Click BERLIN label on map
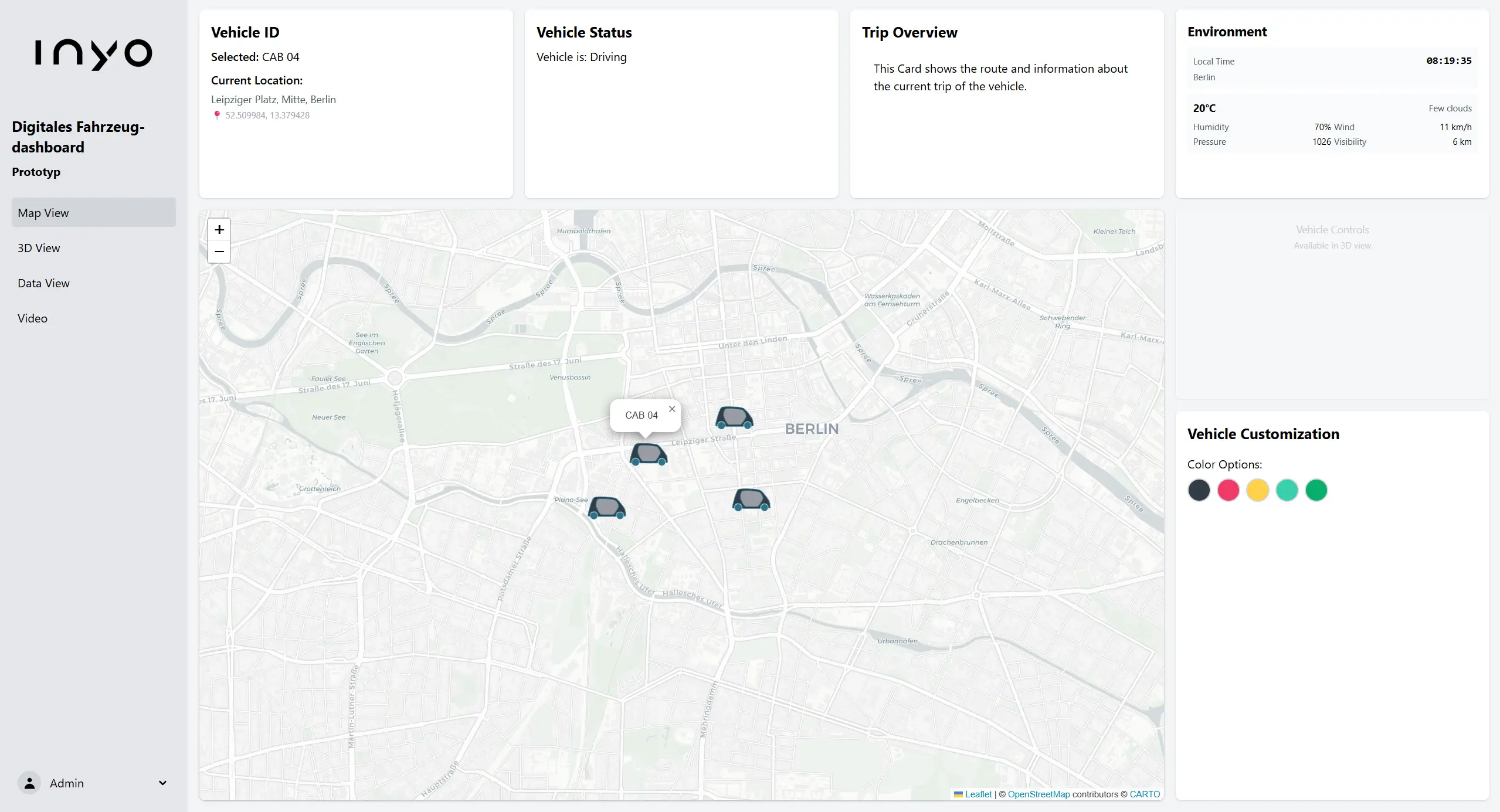 tap(812, 429)
